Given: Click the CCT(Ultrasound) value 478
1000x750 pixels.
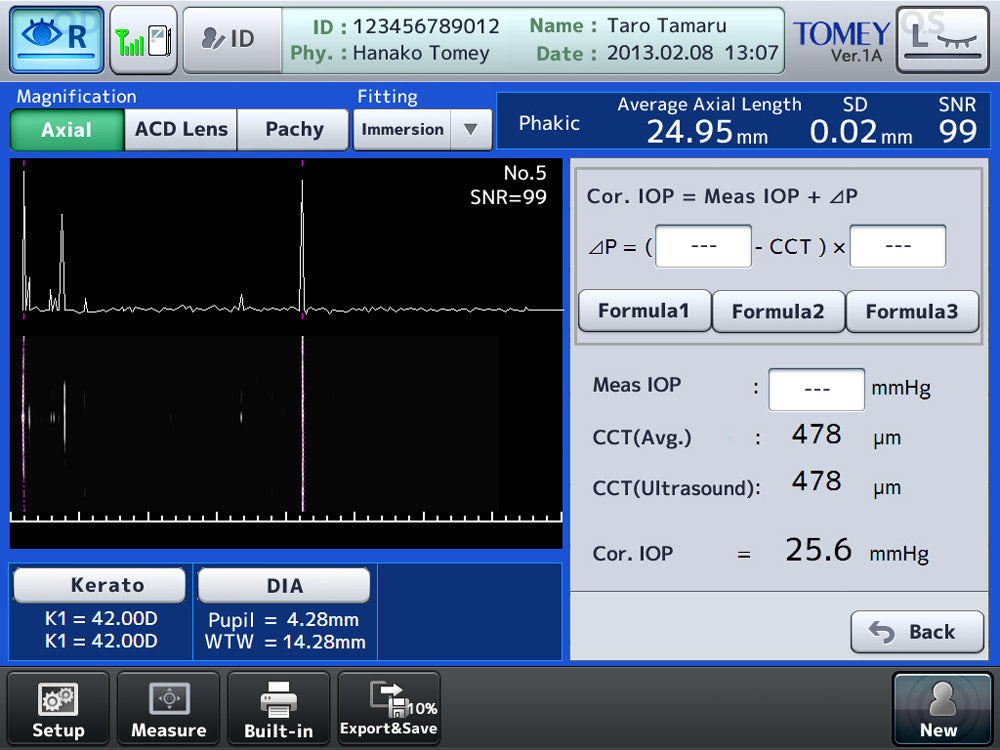Looking at the screenshot, I should point(817,481).
